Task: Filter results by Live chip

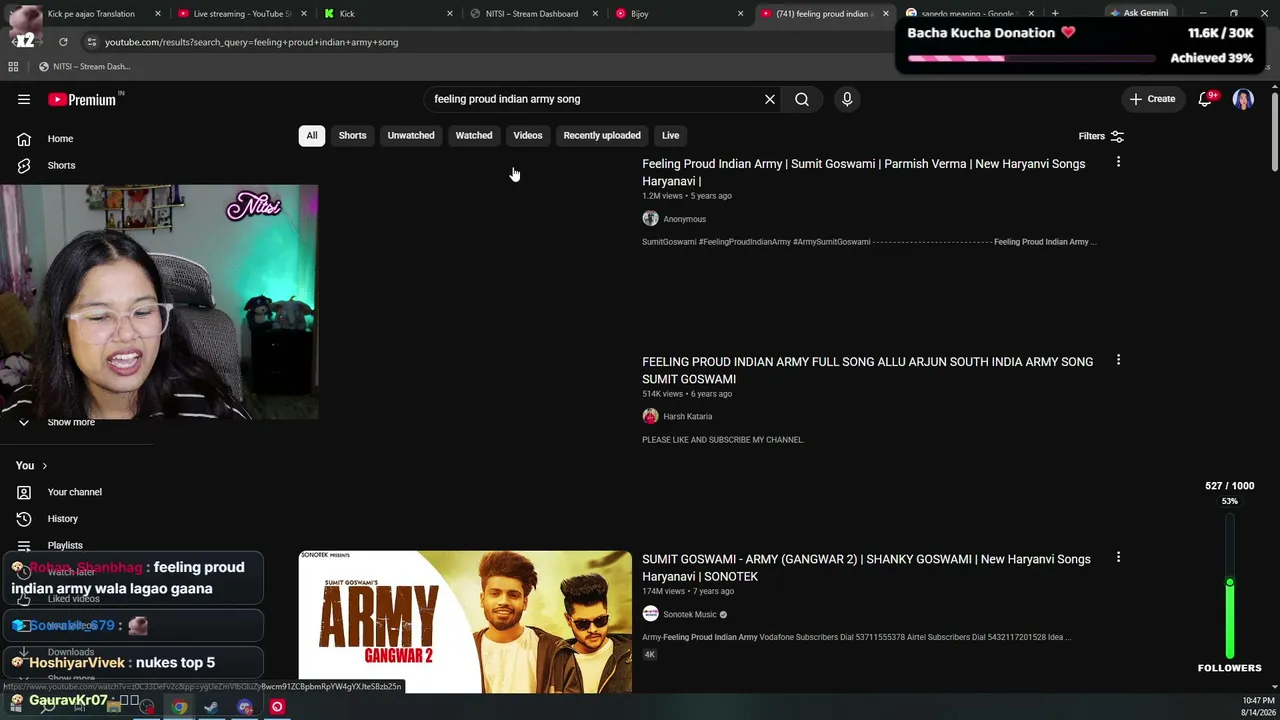Action: point(670,136)
